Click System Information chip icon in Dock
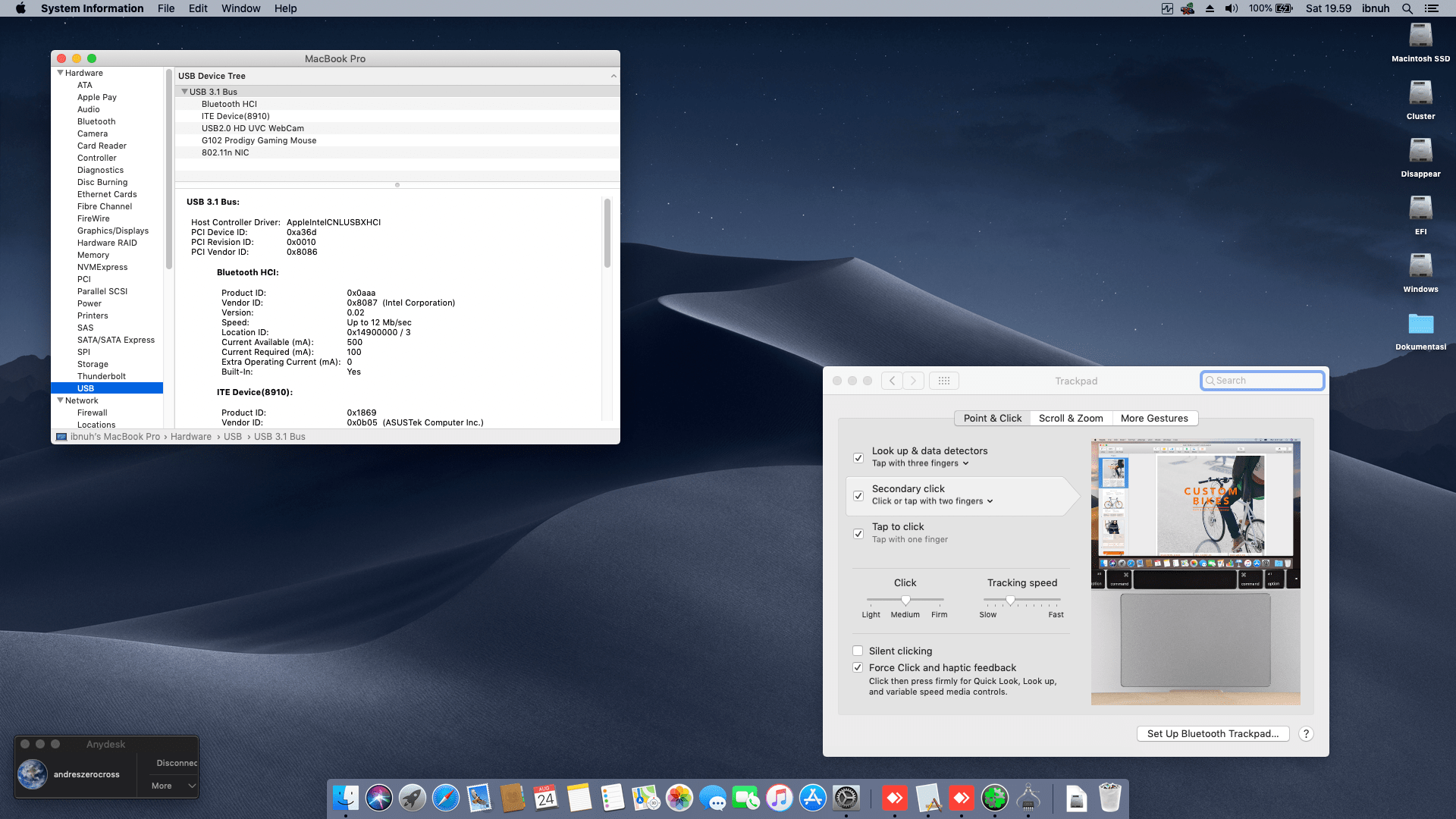This screenshot has width=1456, height=819. point(1028,798)
